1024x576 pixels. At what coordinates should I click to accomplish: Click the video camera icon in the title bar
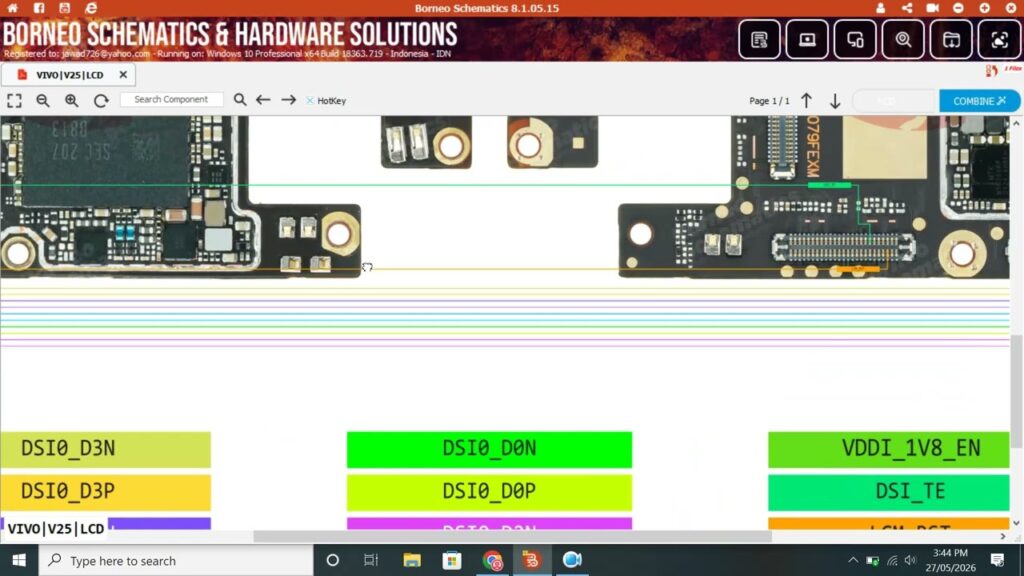pos(933,8)
